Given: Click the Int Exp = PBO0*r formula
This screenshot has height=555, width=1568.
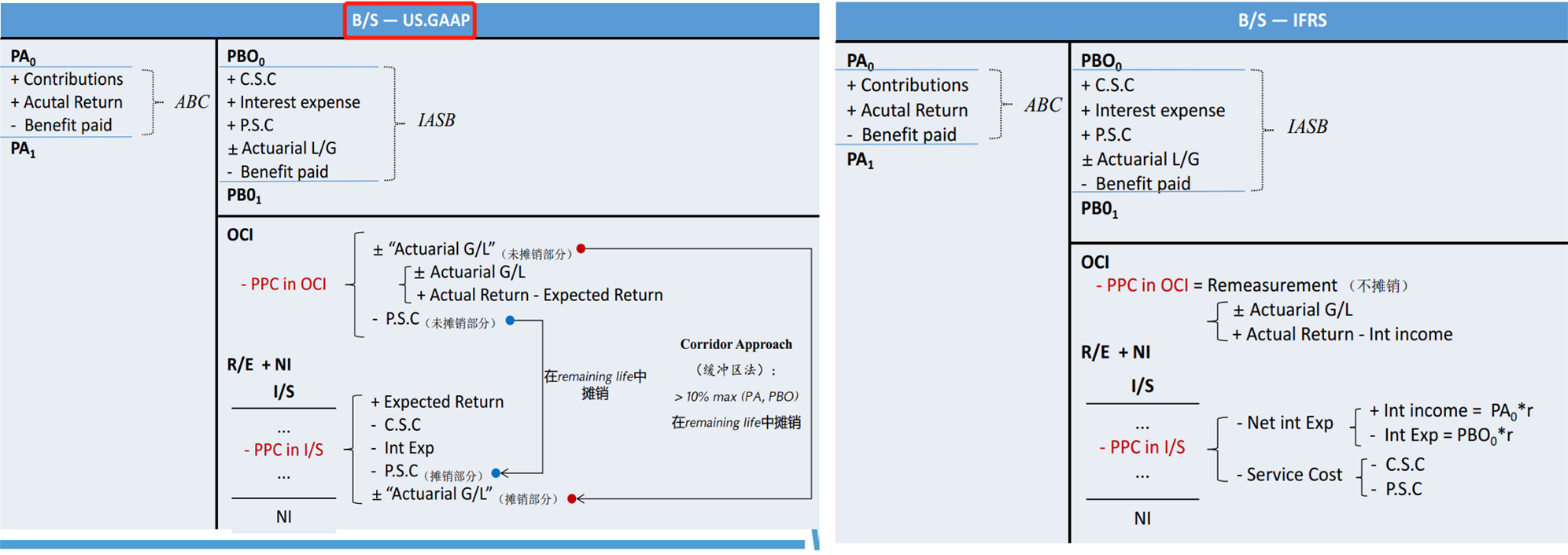Looking at the screenshot, I should click(1441, 436).
